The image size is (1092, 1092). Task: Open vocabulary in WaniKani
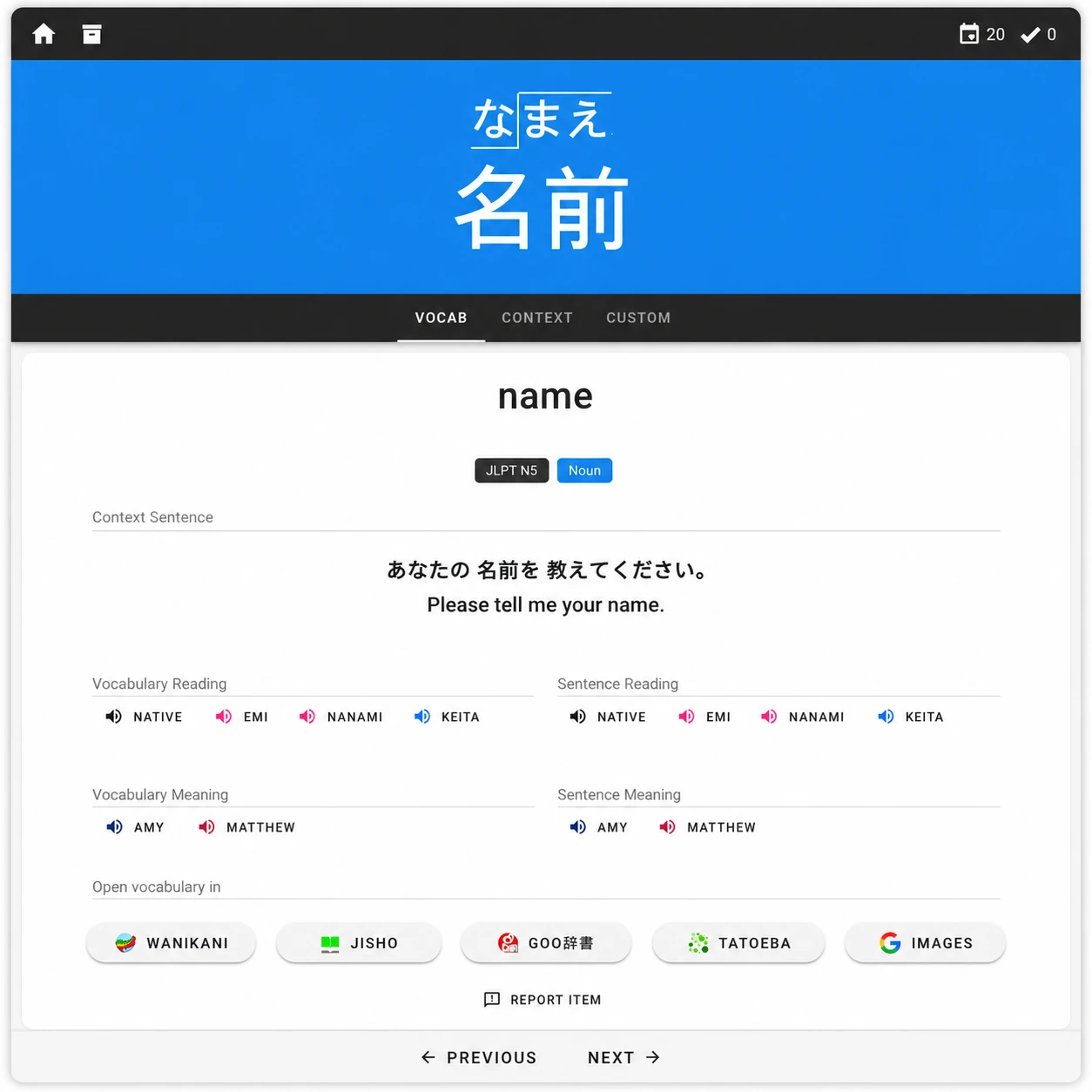[x=172, y=943]
